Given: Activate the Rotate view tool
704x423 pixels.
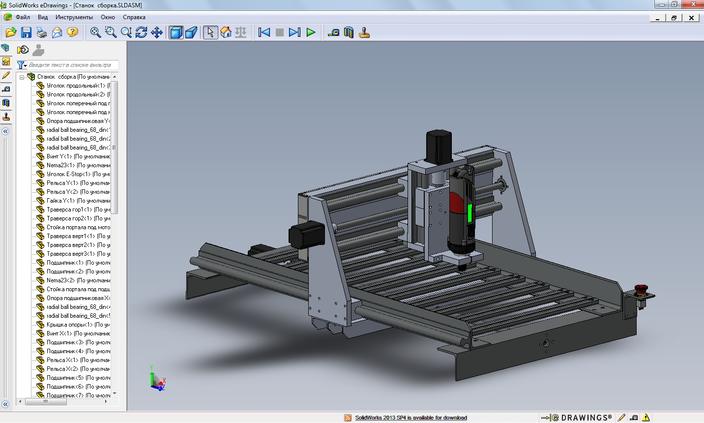Looking at the screenshot, I should 141,32.
